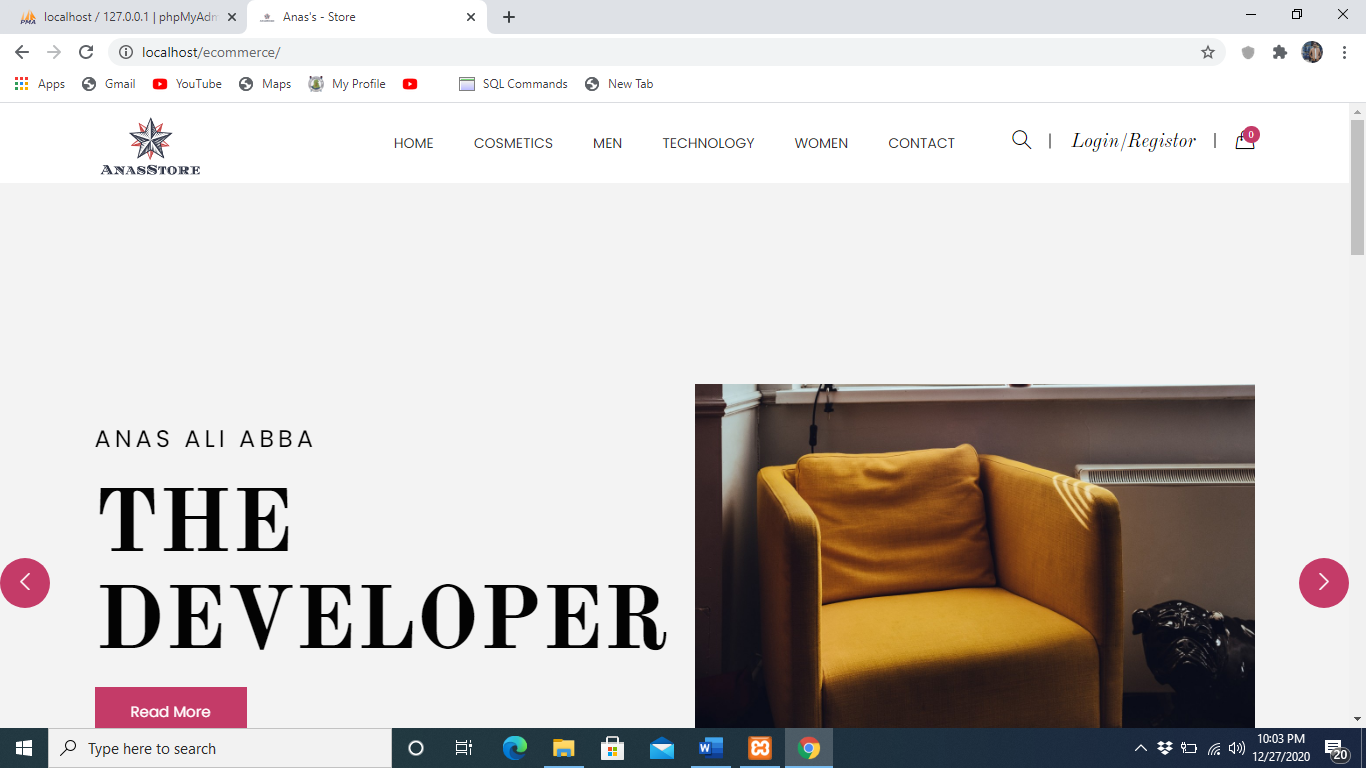Open a new tab with plus button
Image resolution: width=1366 pixels, height=768 pixels.
pos(509,17)
